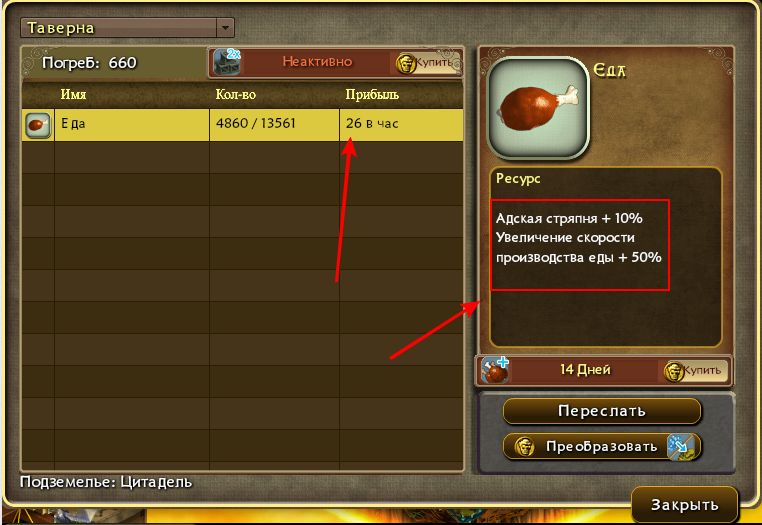Click the gold coin icon beside top Купить

click(406, 63)
